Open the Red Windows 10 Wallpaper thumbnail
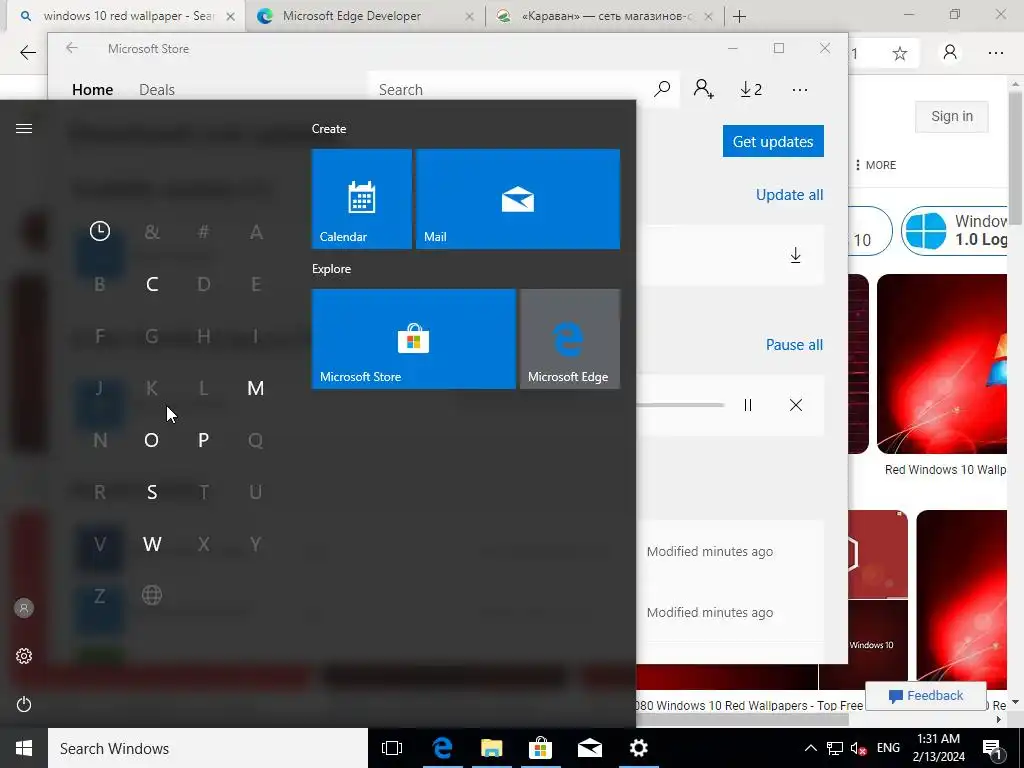1024x768 pixels. [x=942, y=364]
